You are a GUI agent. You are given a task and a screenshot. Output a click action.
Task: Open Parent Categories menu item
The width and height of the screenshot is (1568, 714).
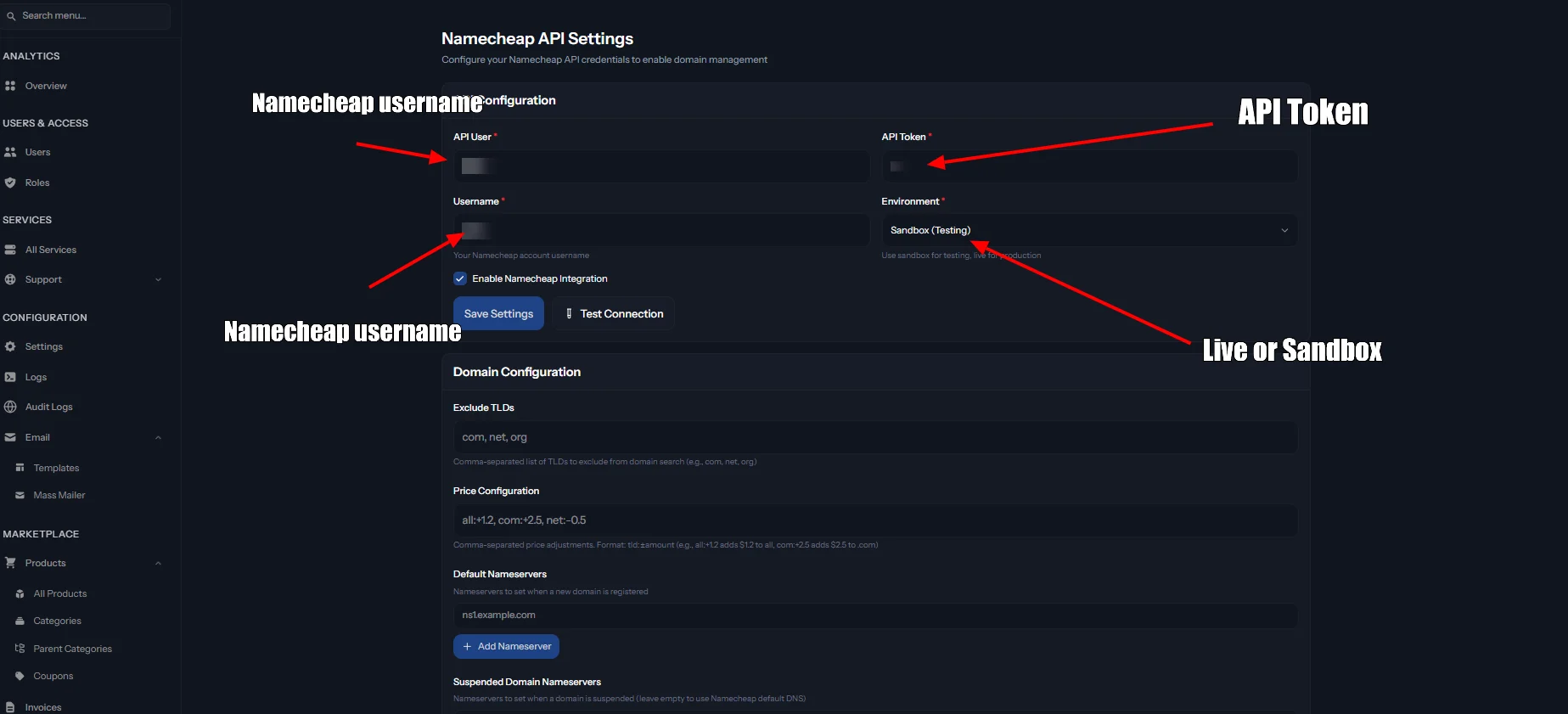click(73, 649)
